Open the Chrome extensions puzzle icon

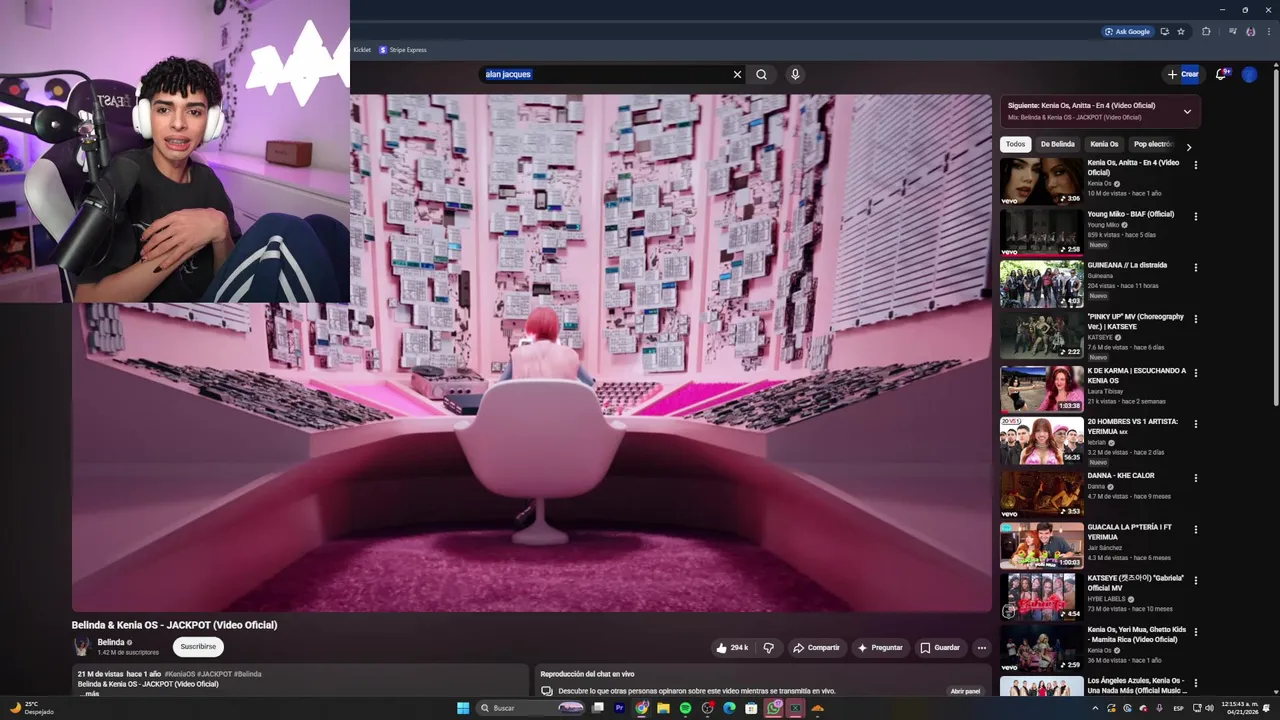1206,31
